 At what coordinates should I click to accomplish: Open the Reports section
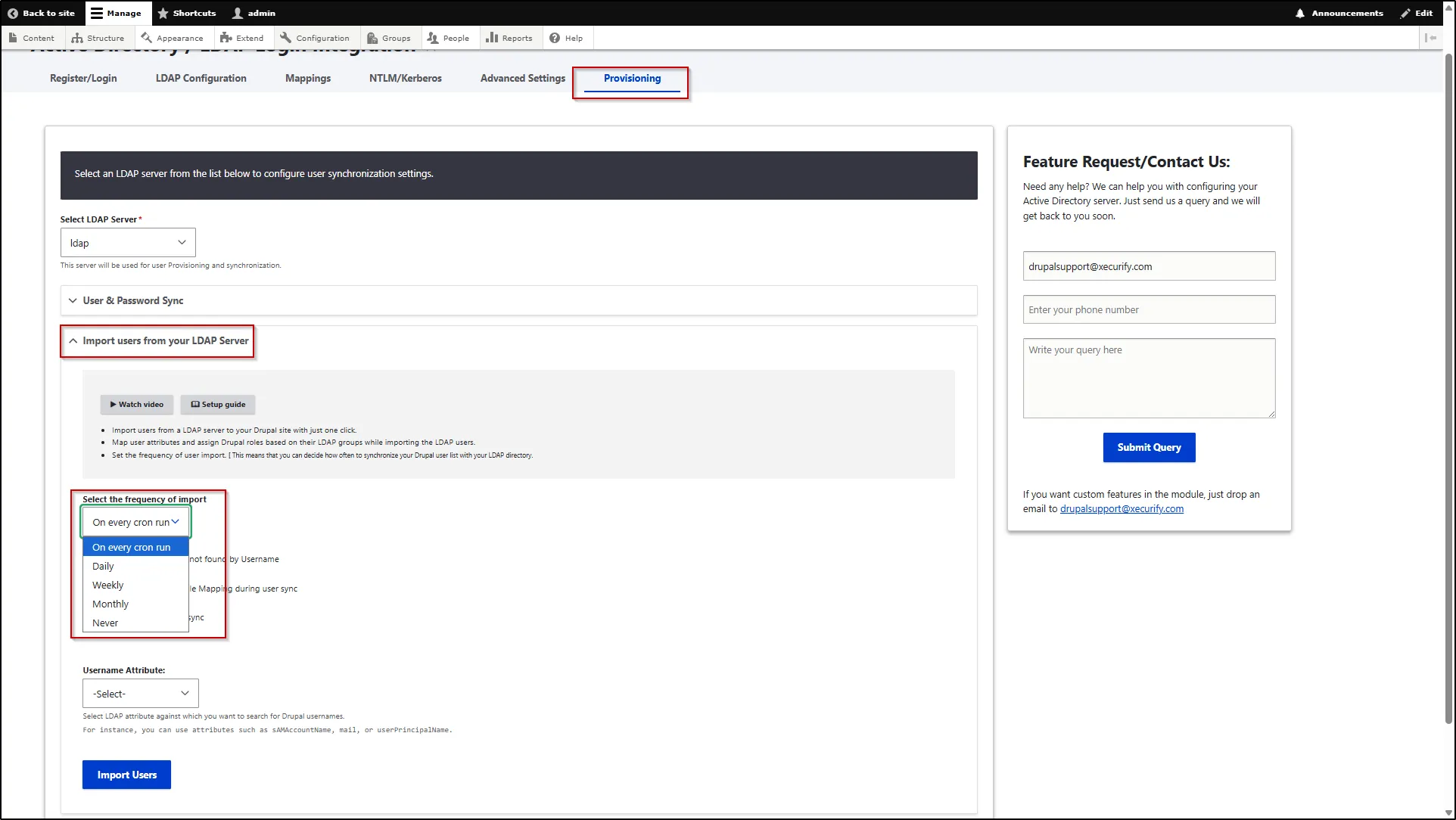[x=509, y=37]
